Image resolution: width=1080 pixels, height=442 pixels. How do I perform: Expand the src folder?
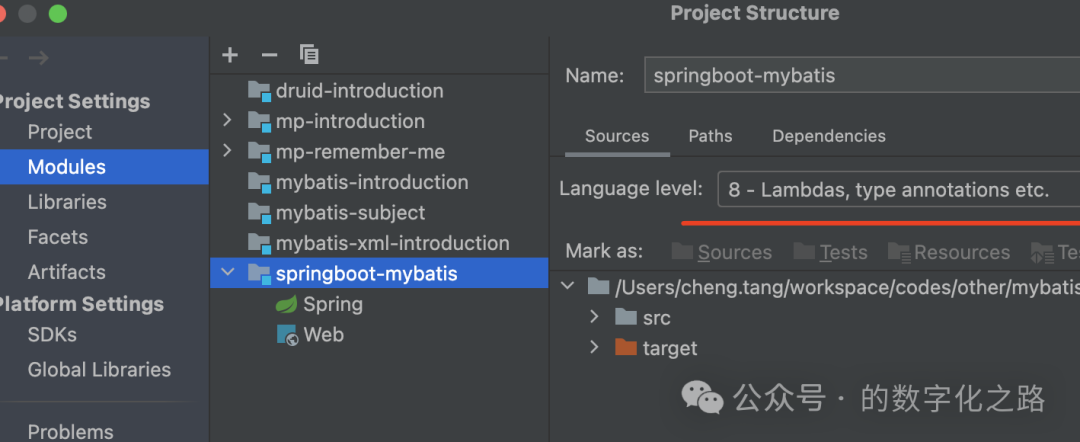(595, 317)
